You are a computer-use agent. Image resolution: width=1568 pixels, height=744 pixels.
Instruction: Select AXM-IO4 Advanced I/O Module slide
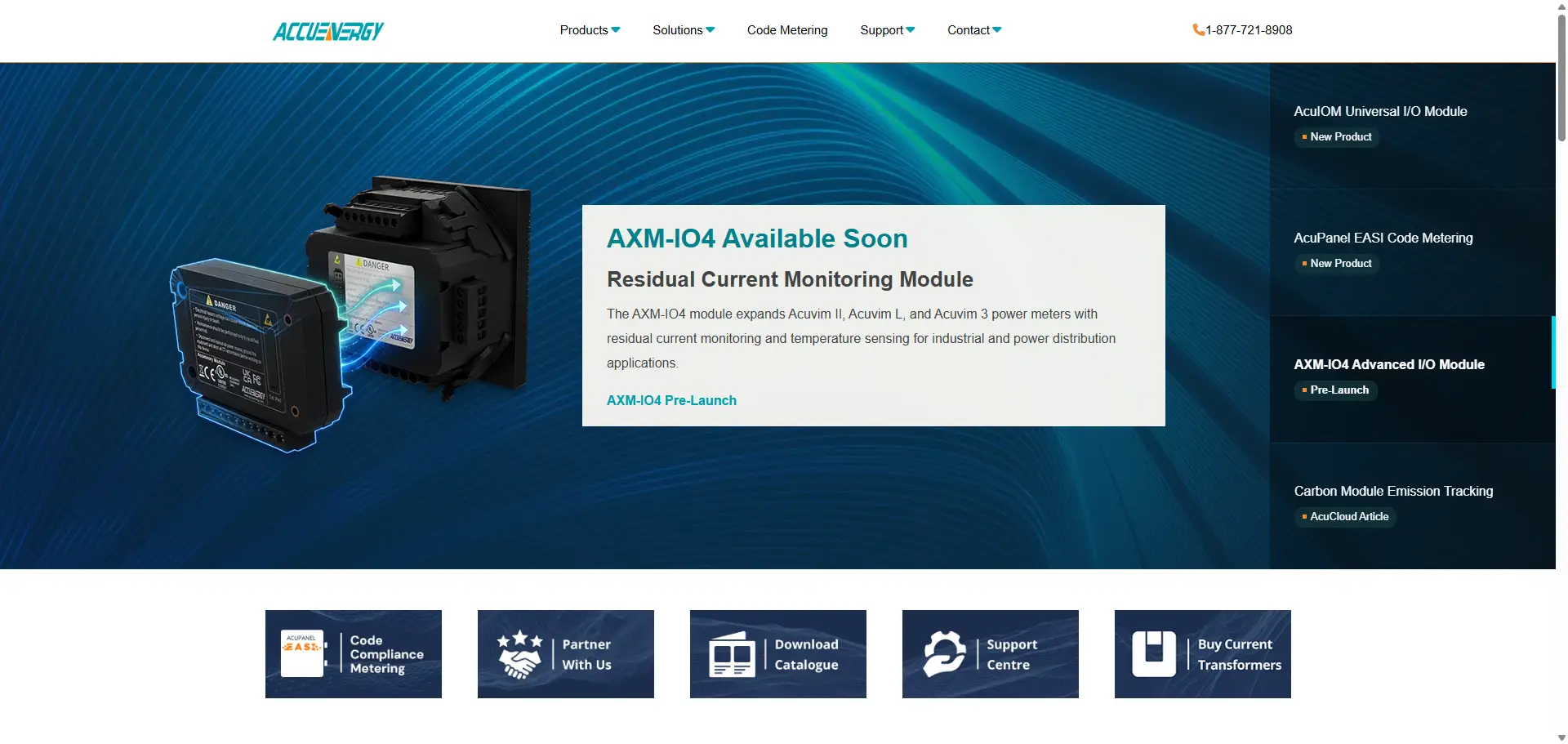(x=1413, y=379)
